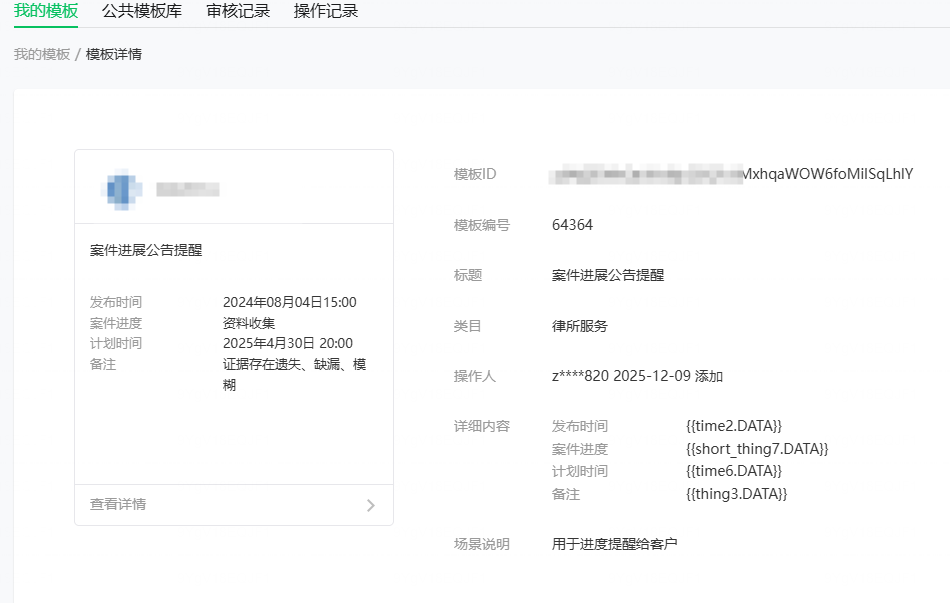This screenshot has width=950, height=603.
Task: Click the right chevron beside 查看详情
Action: click(x=371, y=505)
